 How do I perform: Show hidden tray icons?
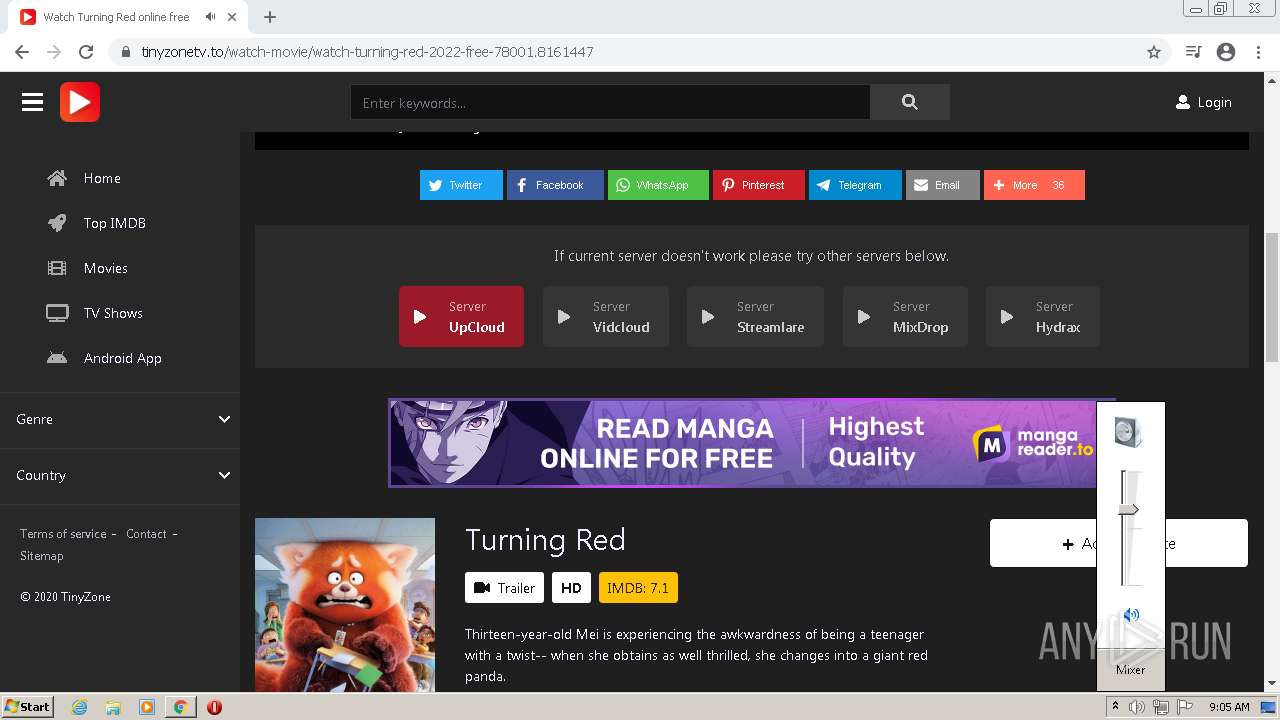1115,707
